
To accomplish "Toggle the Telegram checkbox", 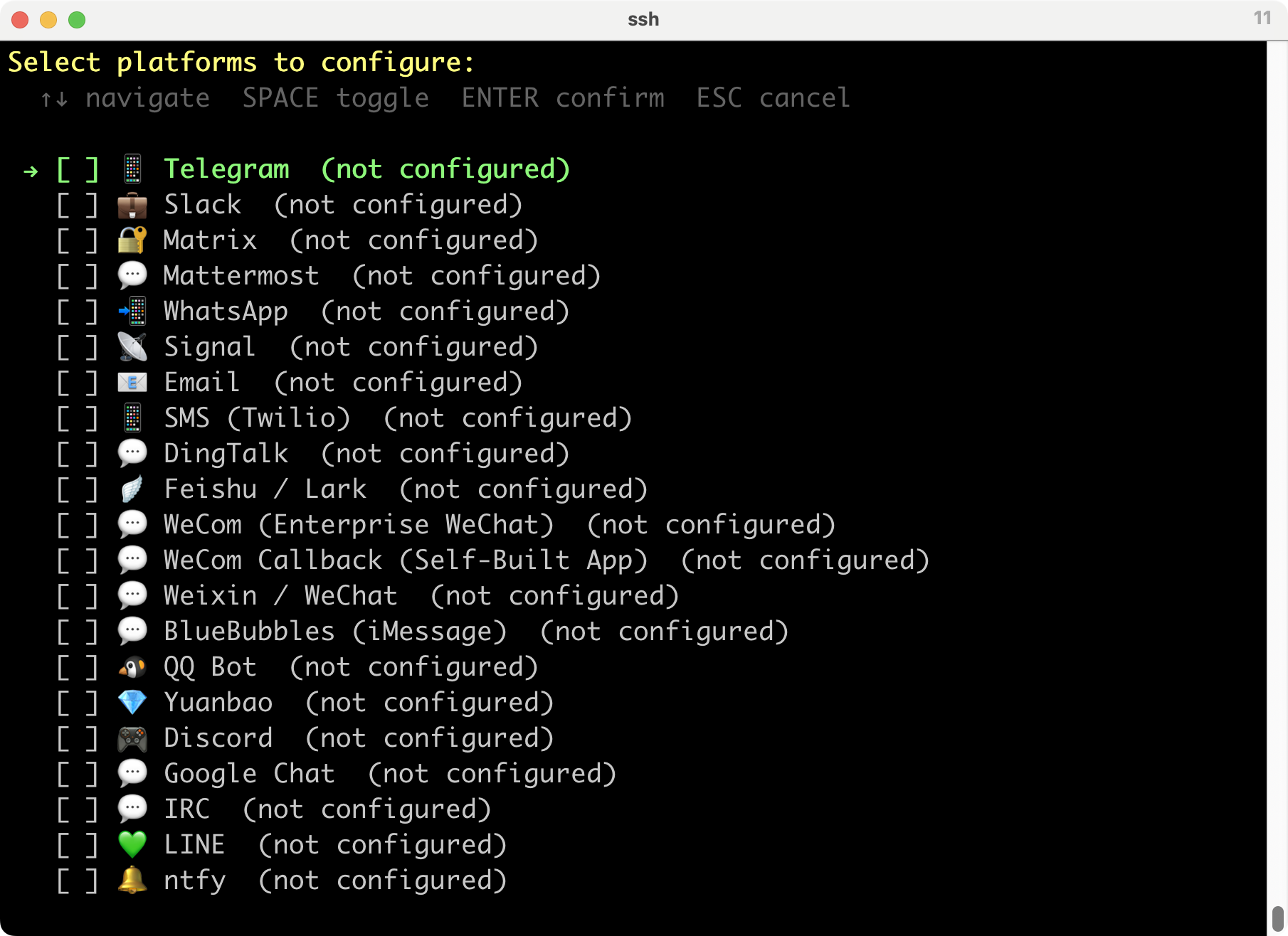I will (x=78, y=169).
